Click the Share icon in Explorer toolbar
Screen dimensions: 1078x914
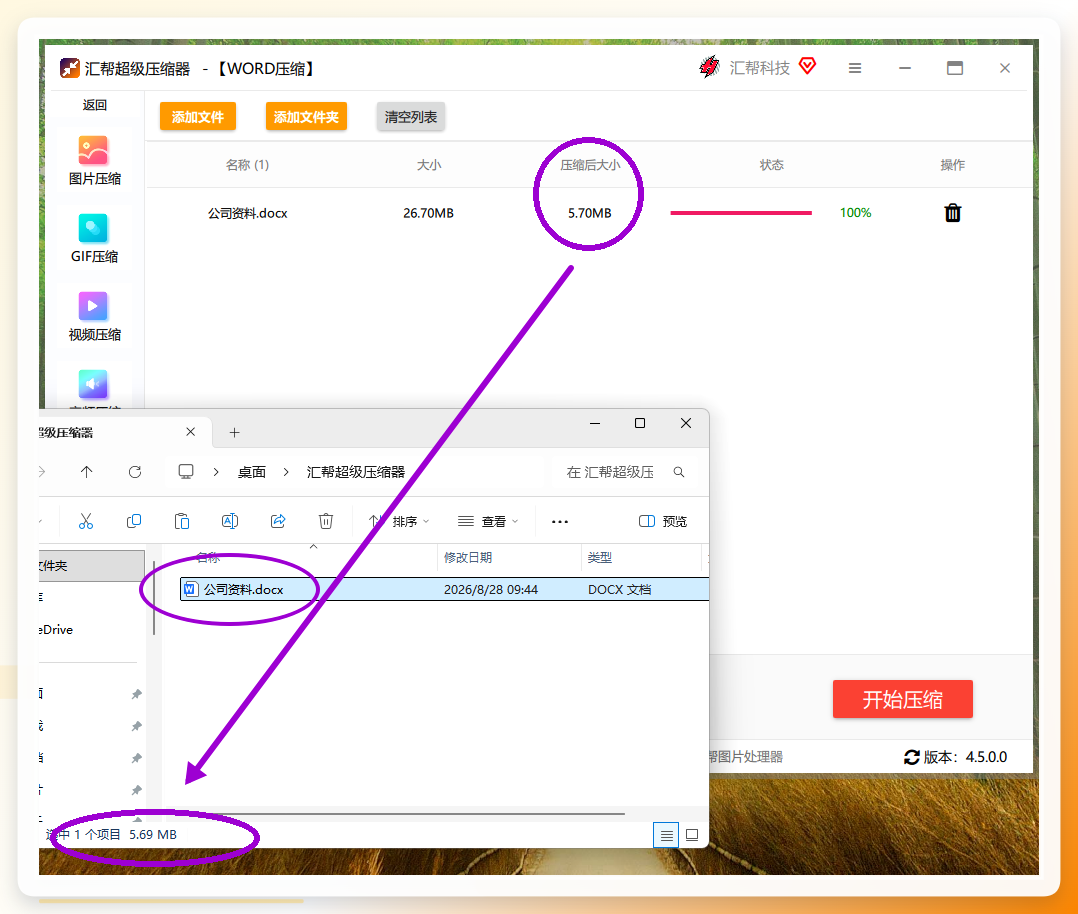tap(278, 521)
